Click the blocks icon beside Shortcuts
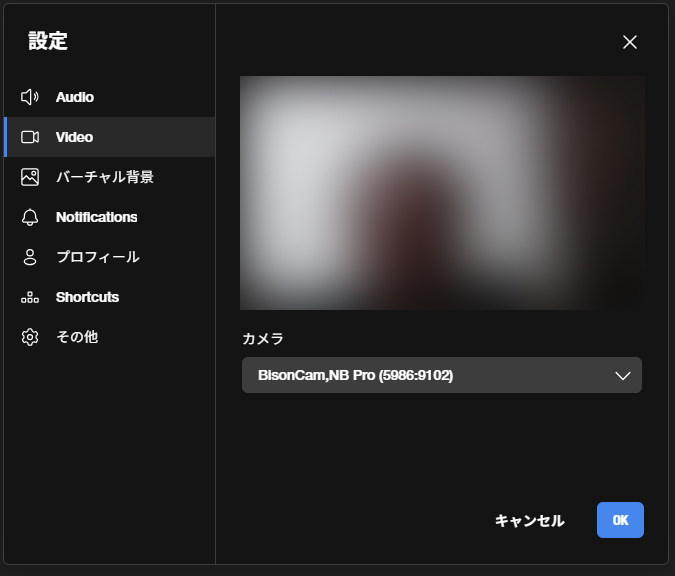675x576 pixels. point(30,297)
